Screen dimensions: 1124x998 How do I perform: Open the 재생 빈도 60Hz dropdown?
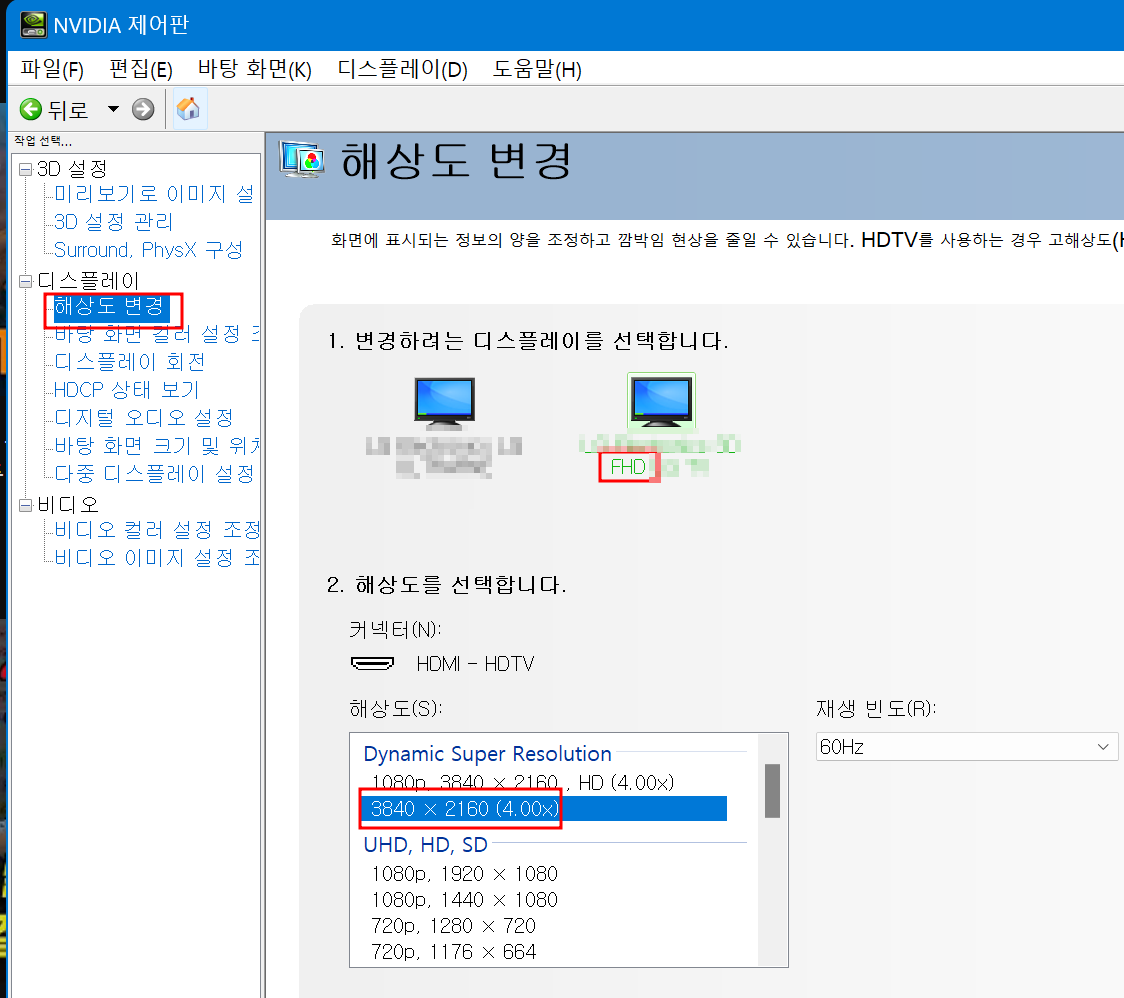(966, 747)
